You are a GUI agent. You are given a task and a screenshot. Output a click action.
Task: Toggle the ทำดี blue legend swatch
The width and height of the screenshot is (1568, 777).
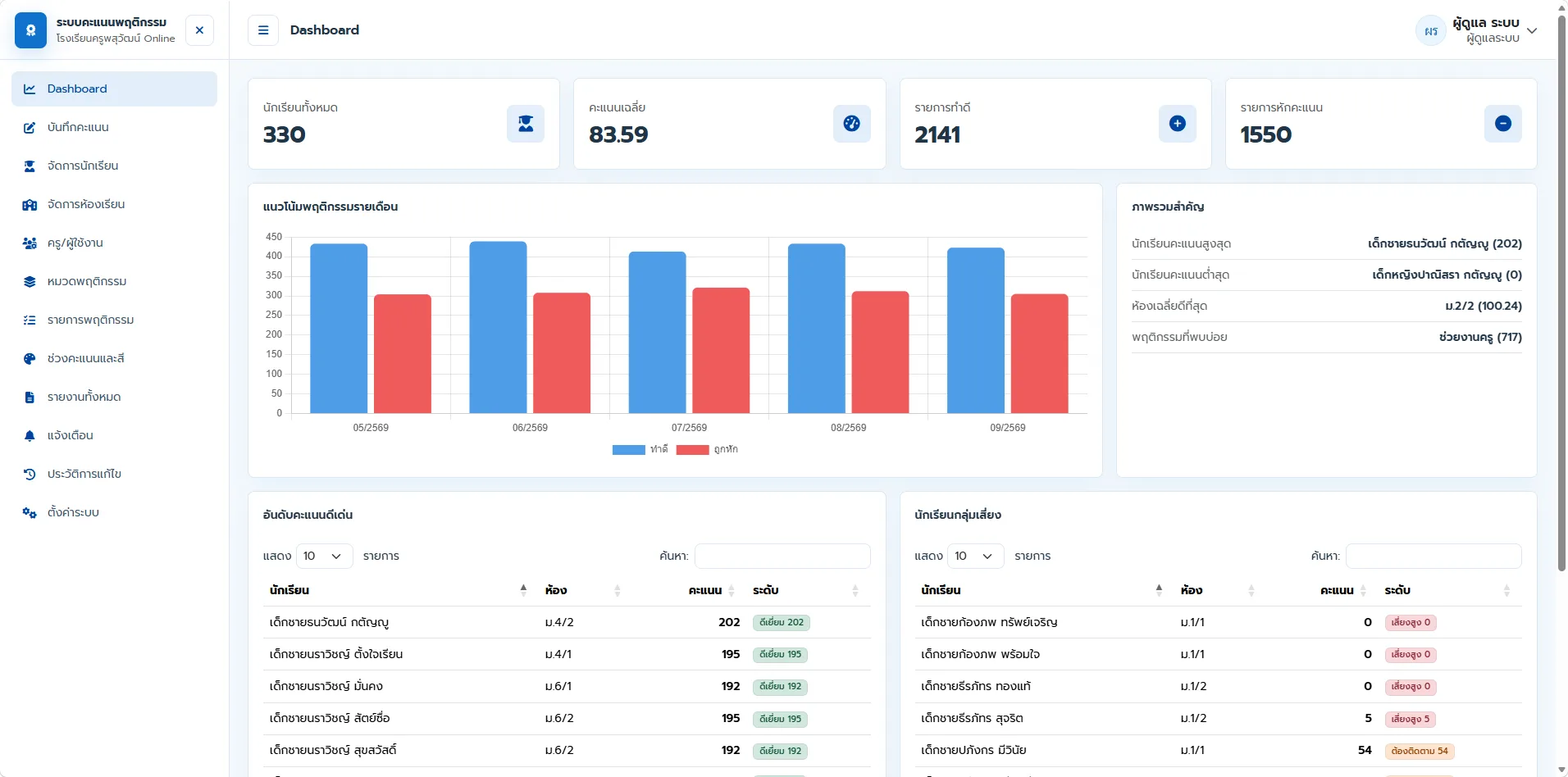[x=629, y=449]
